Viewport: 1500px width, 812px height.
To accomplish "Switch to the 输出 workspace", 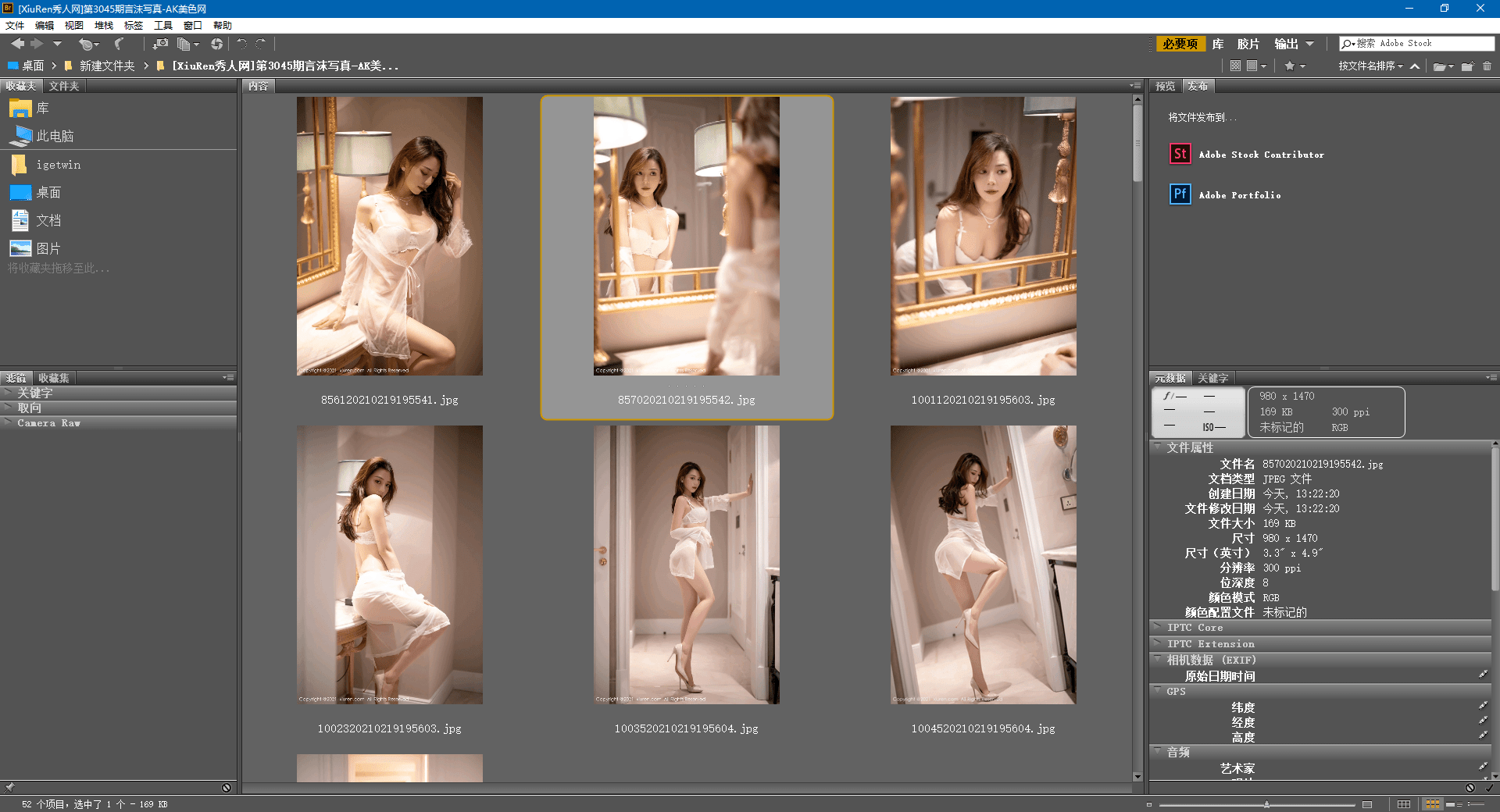I will [x=1286, y=44].
